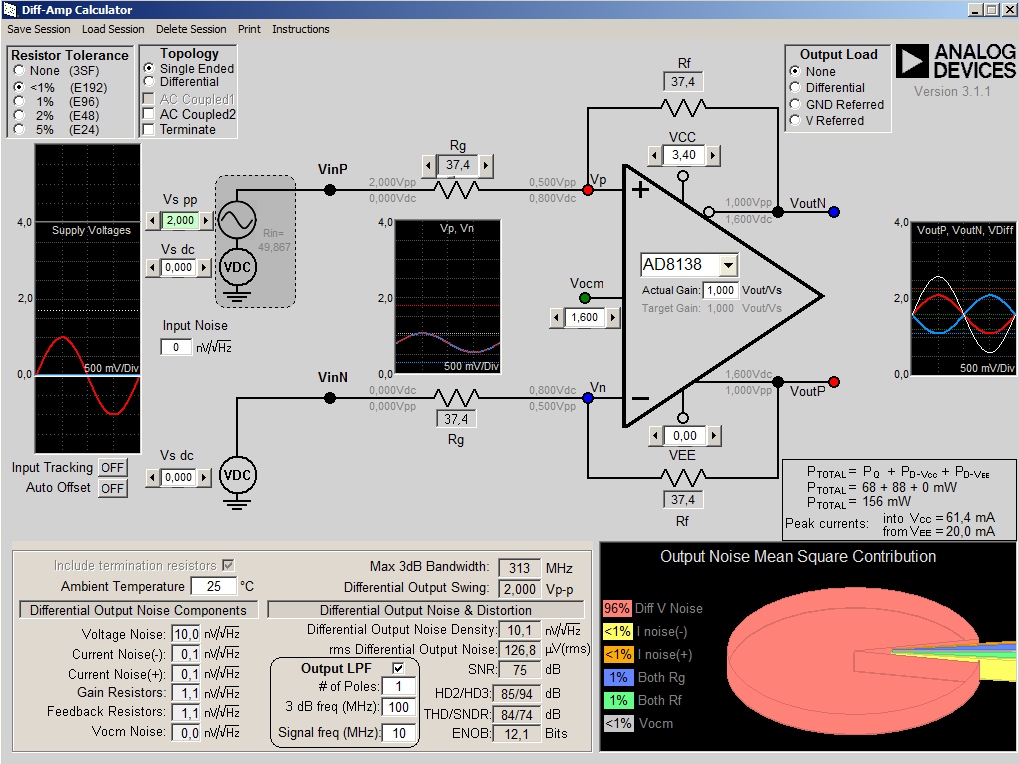Choose Single Ended topology

tap(149, 68)
